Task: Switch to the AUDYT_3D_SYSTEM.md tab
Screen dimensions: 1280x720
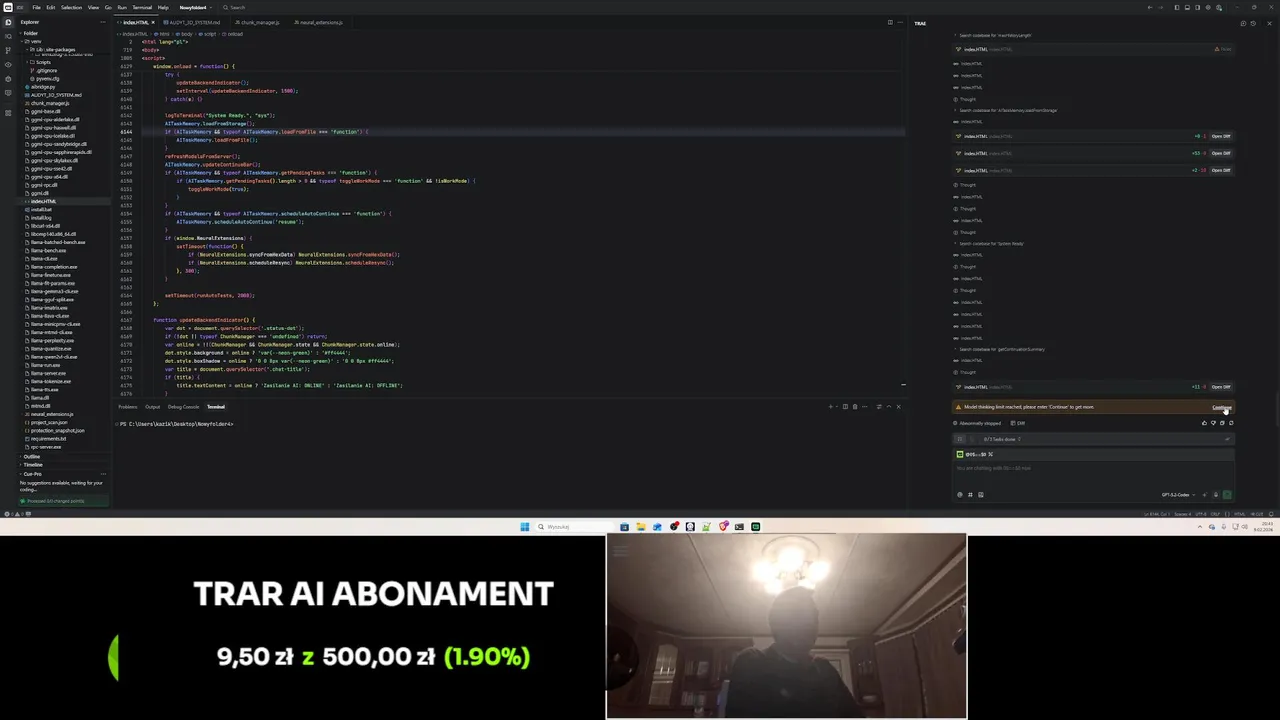Action: [x=195, y=22]
